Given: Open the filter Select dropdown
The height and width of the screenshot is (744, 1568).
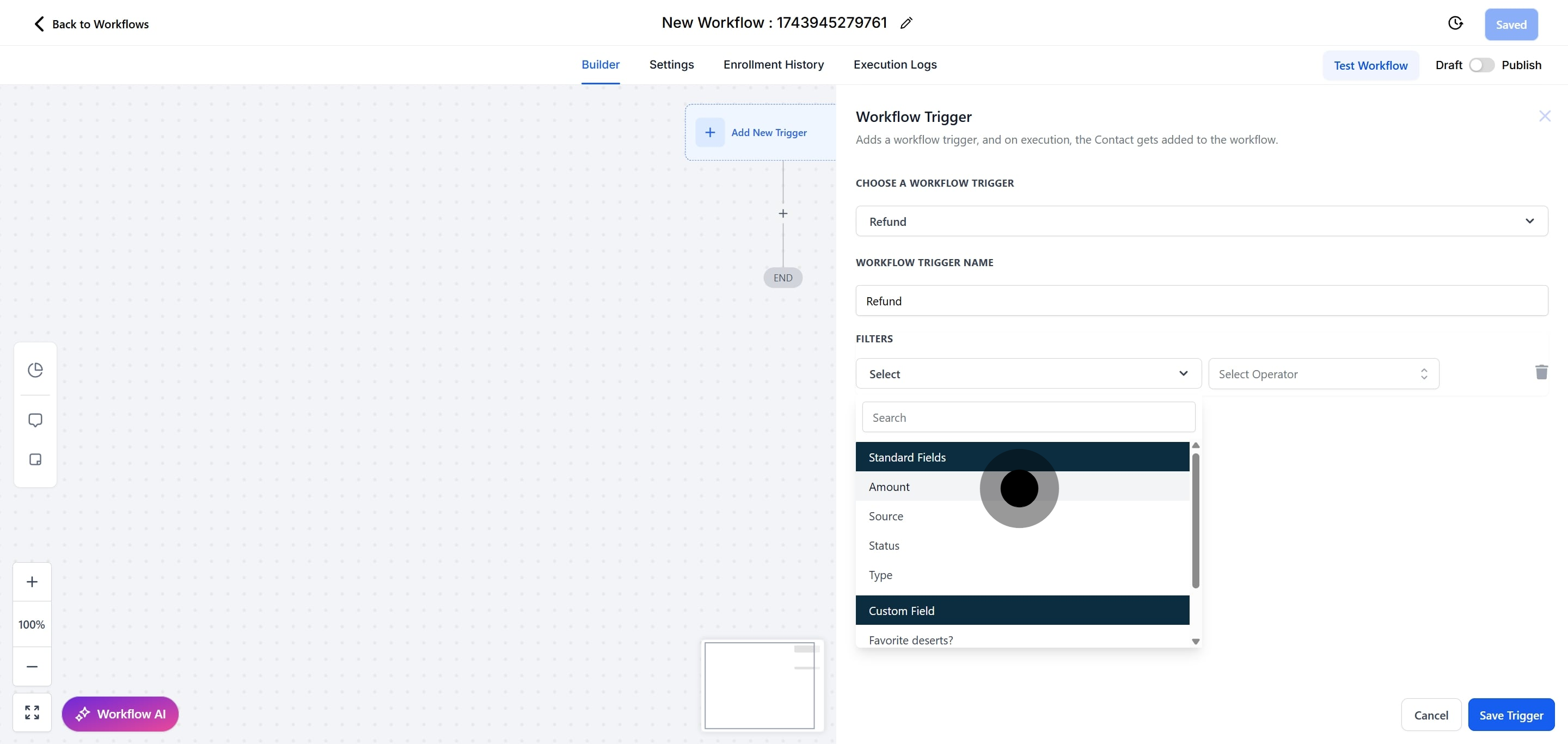Looking at the screenshot, I should click(x=1028, y=373).
